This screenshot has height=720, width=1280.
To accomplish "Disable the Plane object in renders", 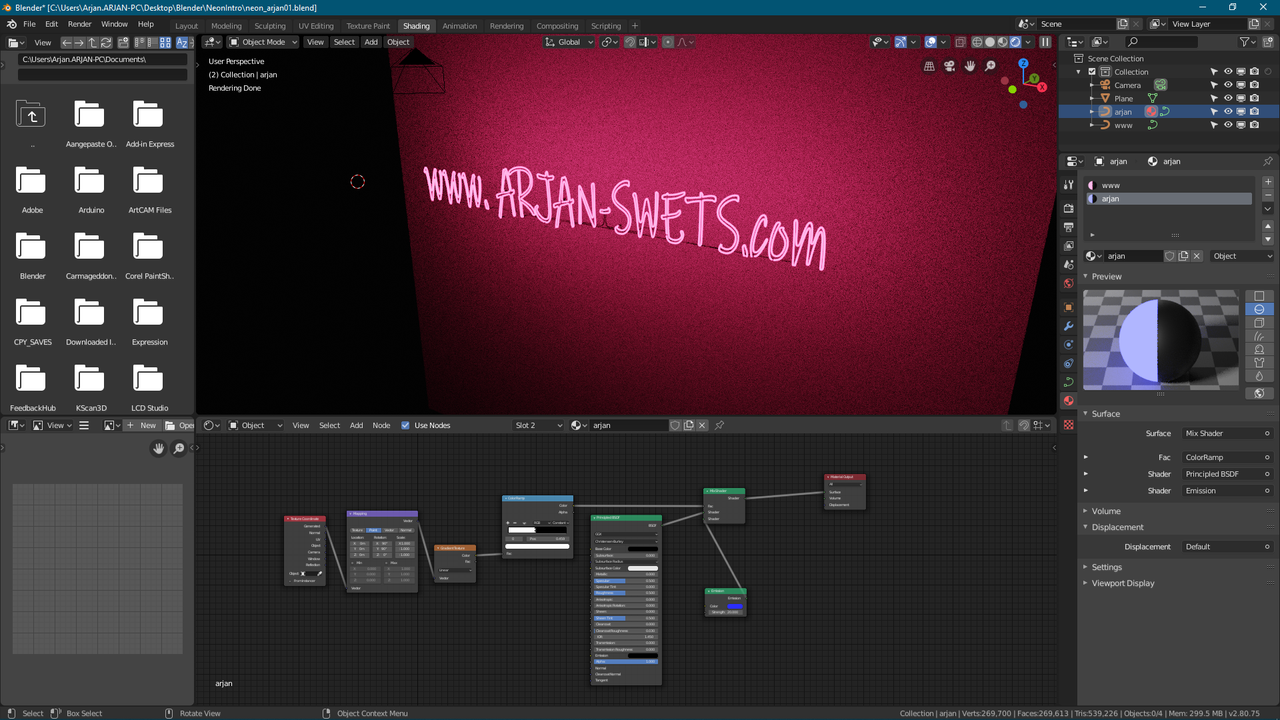I will point(1254,98).
